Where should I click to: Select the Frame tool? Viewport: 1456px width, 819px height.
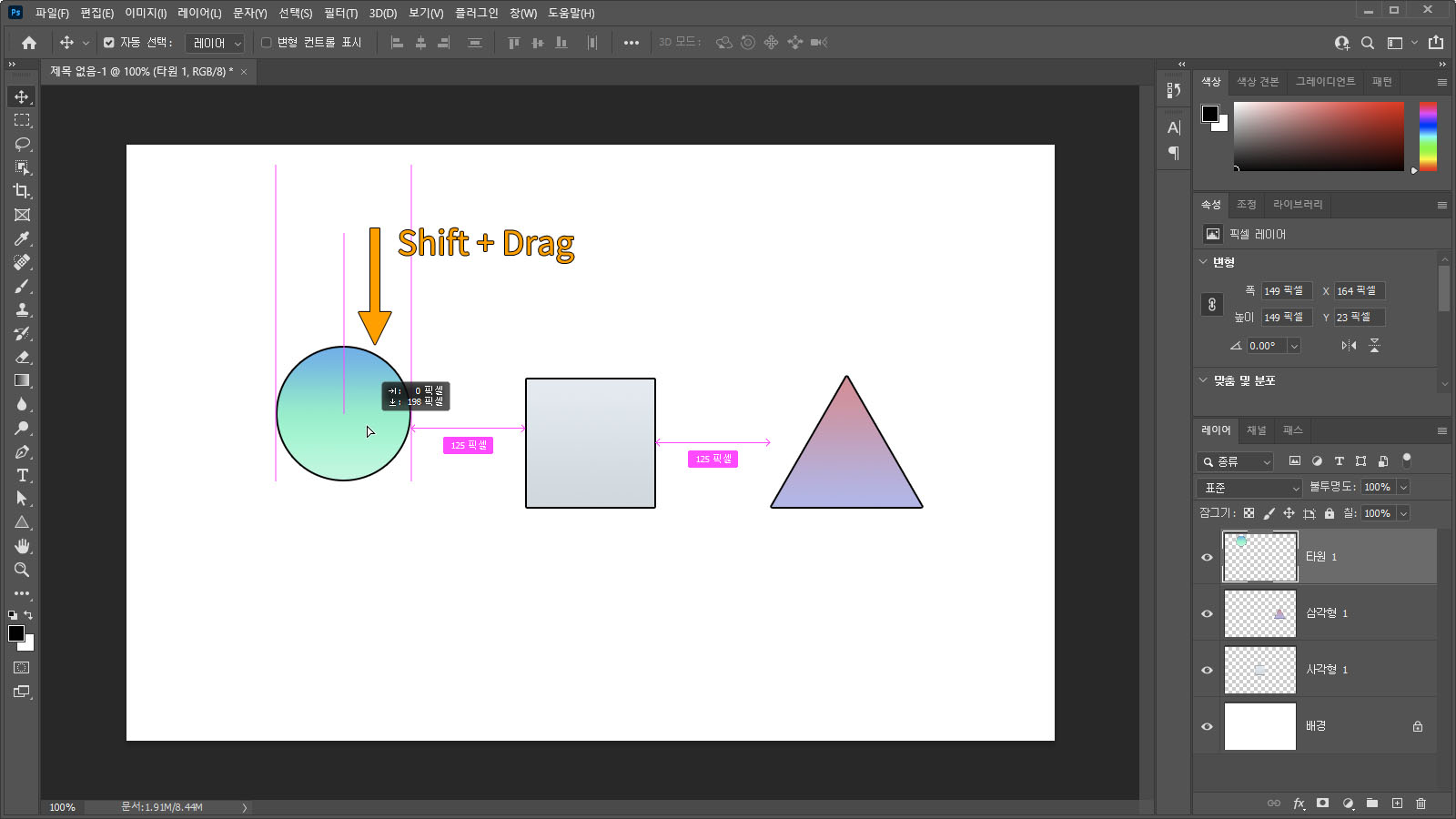click(x=22, y=215)
